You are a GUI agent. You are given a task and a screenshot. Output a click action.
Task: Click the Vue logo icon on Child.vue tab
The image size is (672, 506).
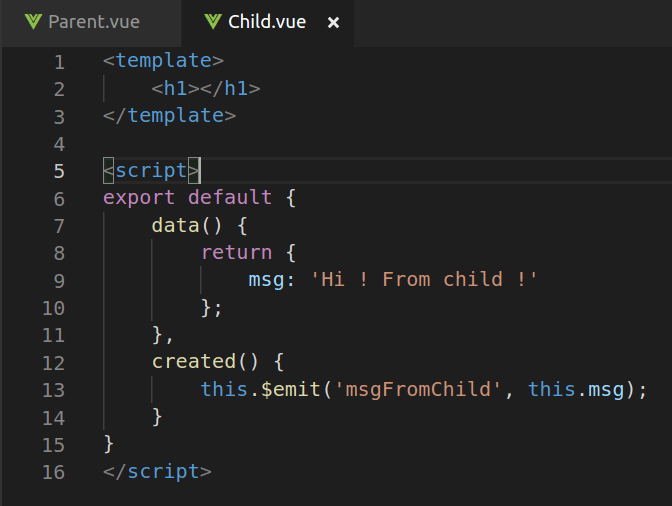click(x=213, y=21)
